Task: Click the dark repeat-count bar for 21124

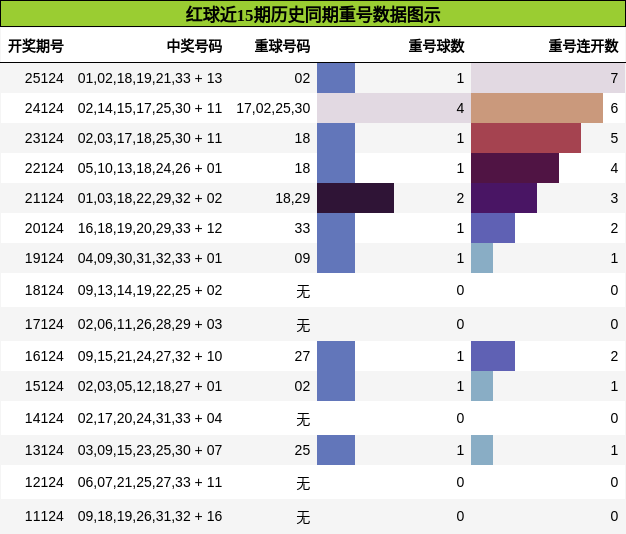Action: tap(355, 198)
